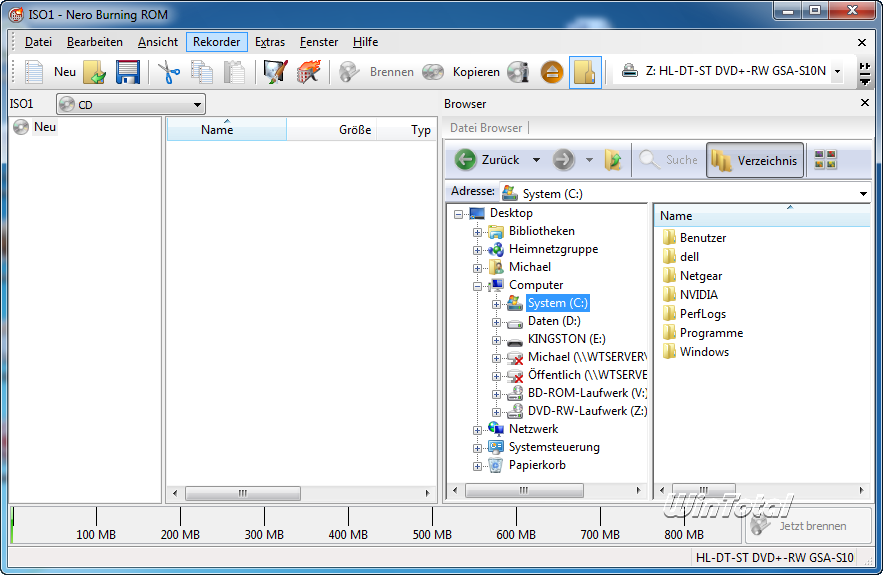Open the Hilfe menu
883x575 pixels.
coord(365,42)
